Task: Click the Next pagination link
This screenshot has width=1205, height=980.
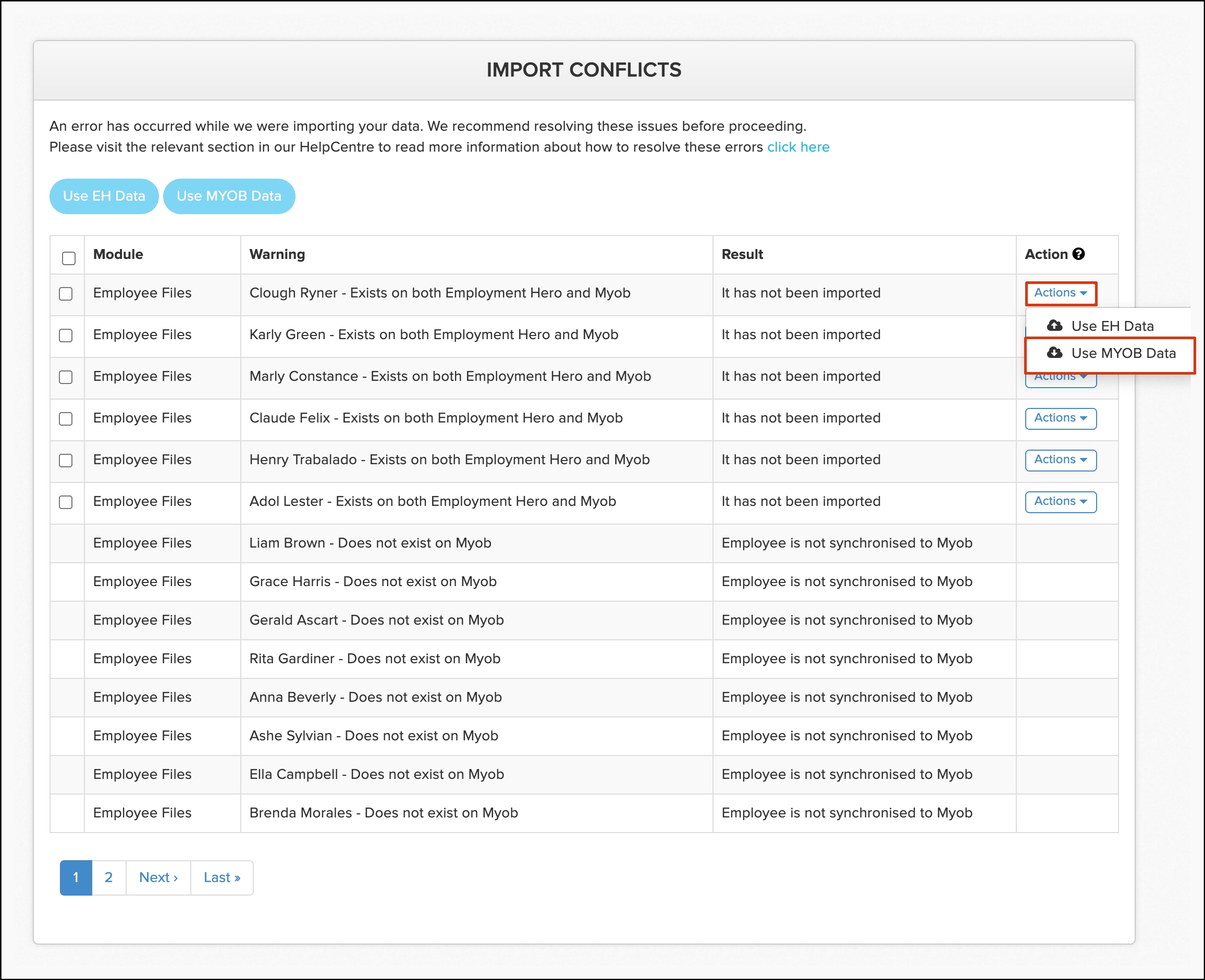Action: [x=158, y=877]
